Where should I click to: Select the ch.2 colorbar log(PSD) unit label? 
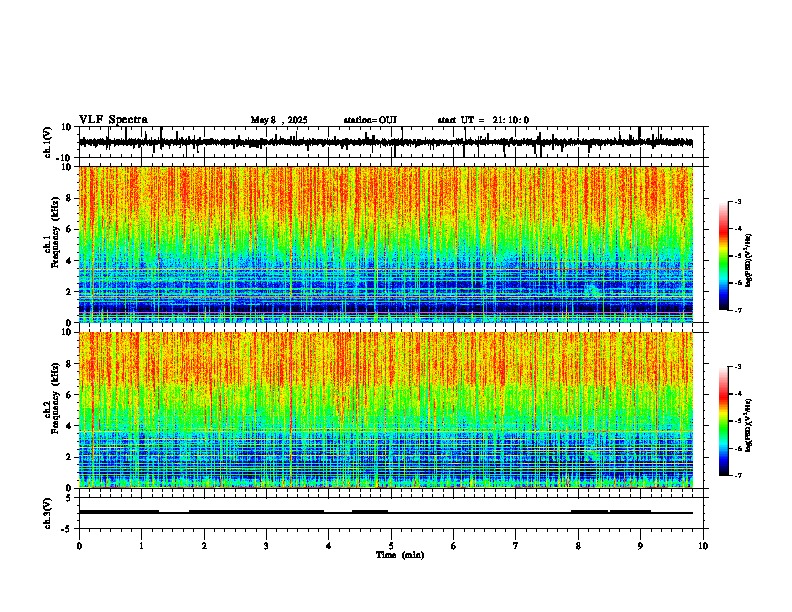tap(748, 425)
